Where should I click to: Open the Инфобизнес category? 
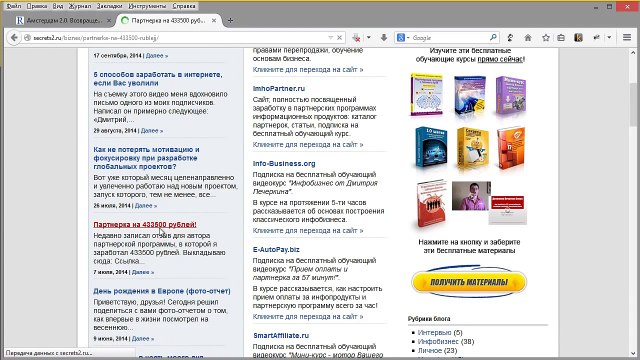(438, 342)
